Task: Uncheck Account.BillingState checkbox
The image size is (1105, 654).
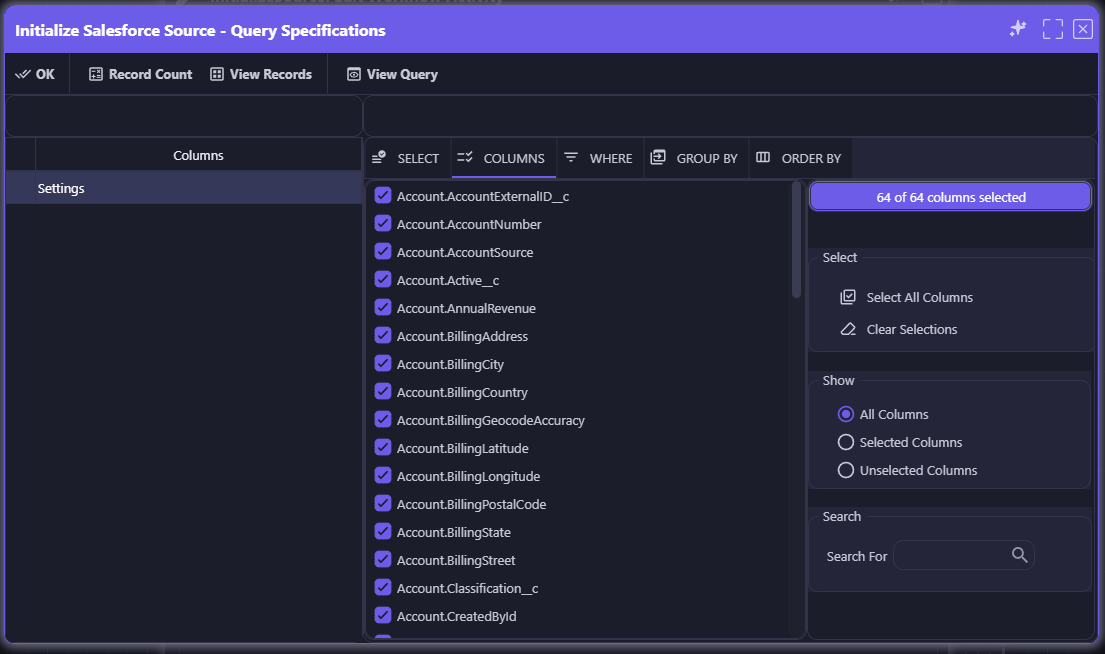Action: 383,531
